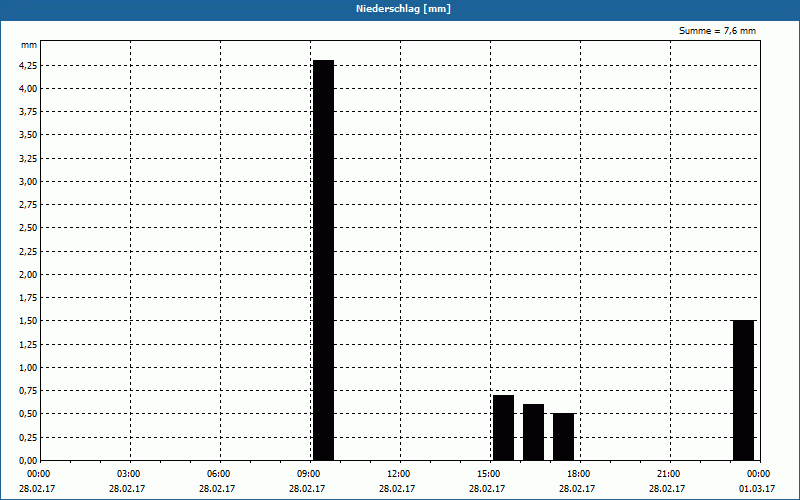Click the y-axis value 3,50

point(28,135)
